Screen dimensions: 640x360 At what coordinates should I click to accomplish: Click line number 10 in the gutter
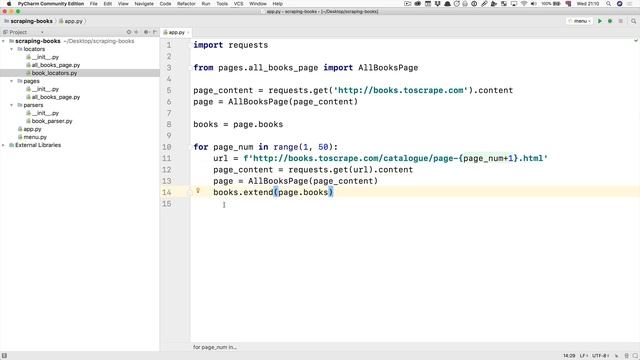[167, 147]
